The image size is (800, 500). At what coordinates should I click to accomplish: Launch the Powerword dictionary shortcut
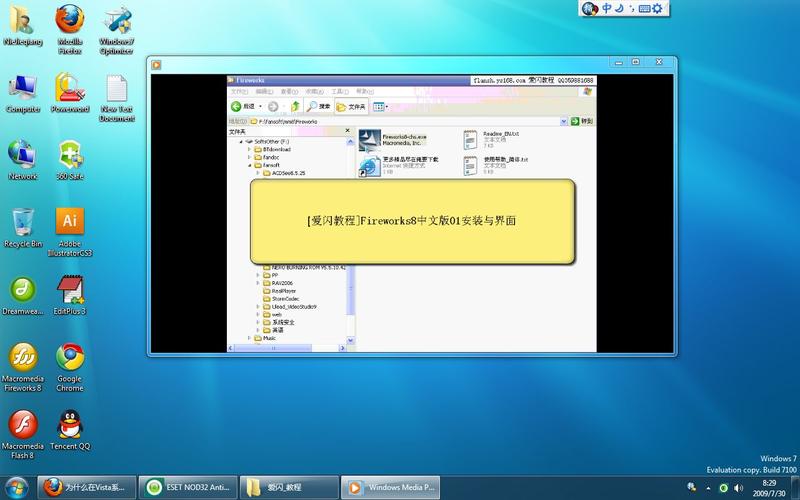tap(70, 93)
